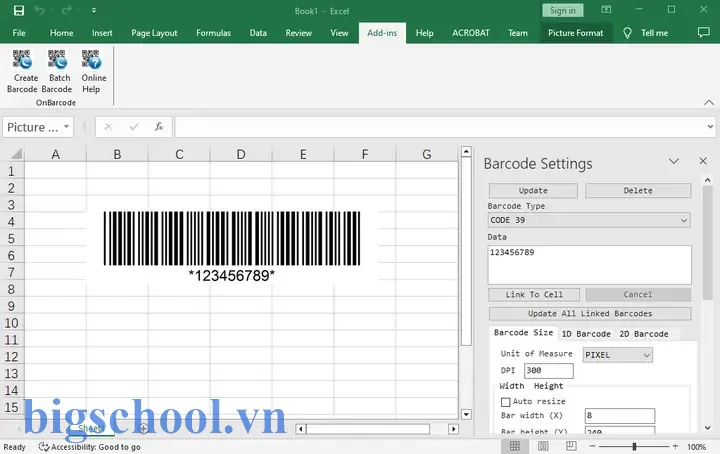Click Update All Linked Barcodes
This screenshot has width=720, height=454.
point(590,314)
